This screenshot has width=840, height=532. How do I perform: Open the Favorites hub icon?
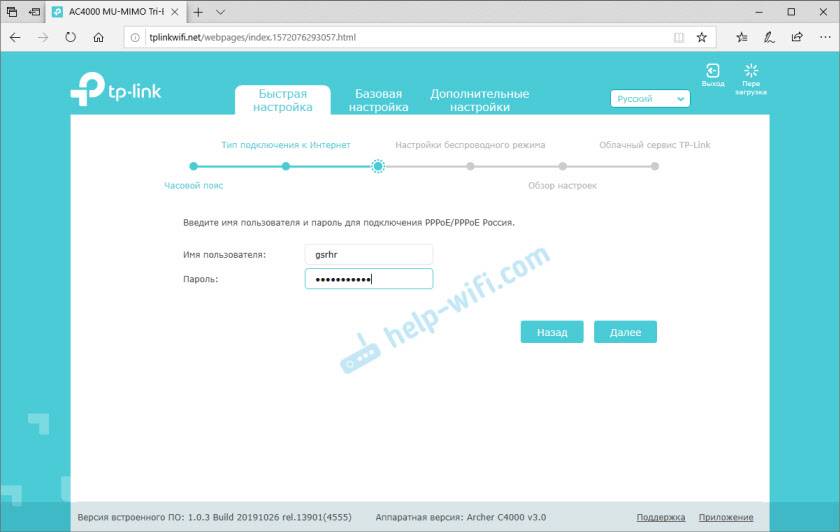click(741, 38)
